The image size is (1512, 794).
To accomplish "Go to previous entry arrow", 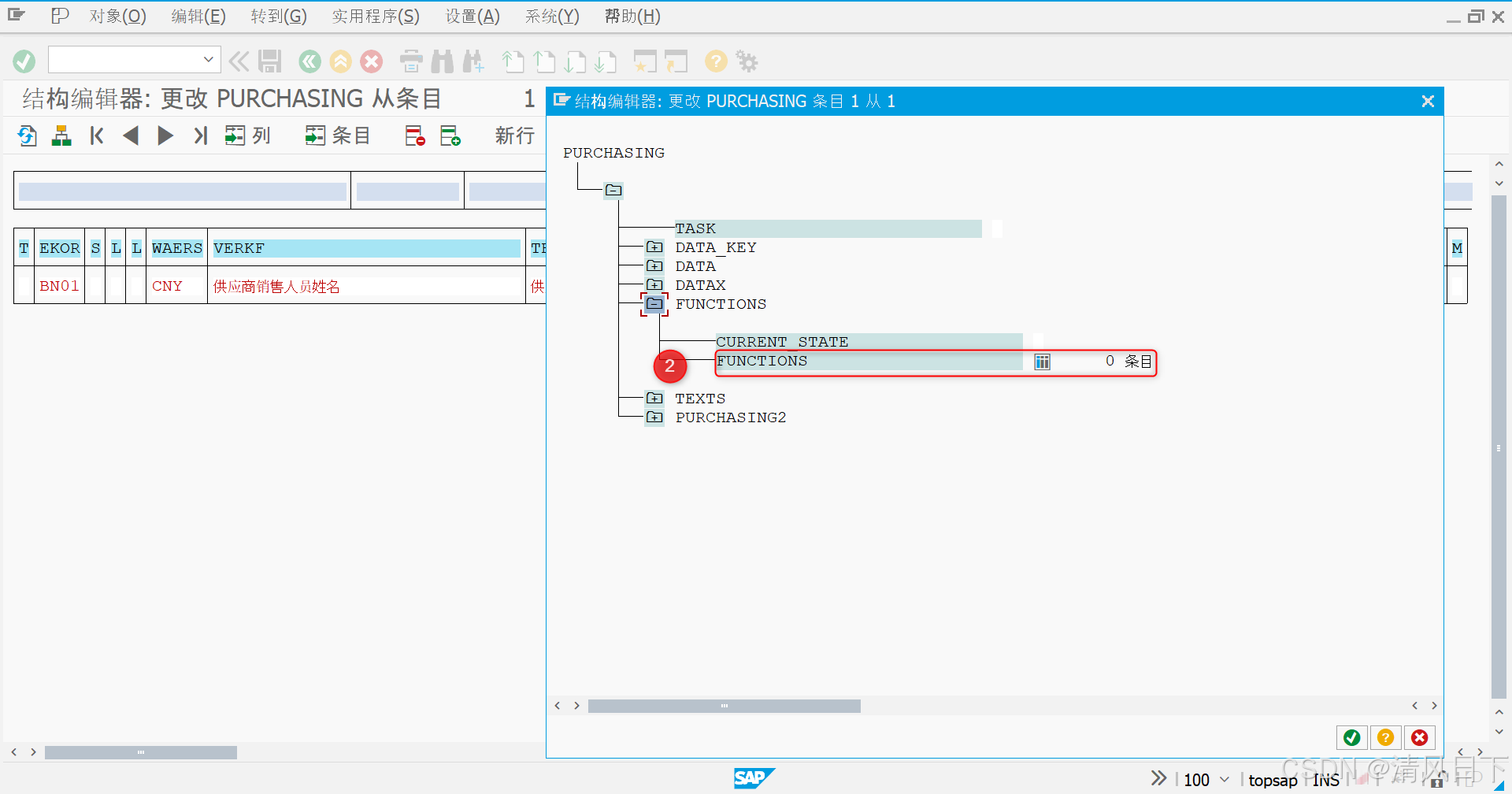I will (x=131, y=135).
